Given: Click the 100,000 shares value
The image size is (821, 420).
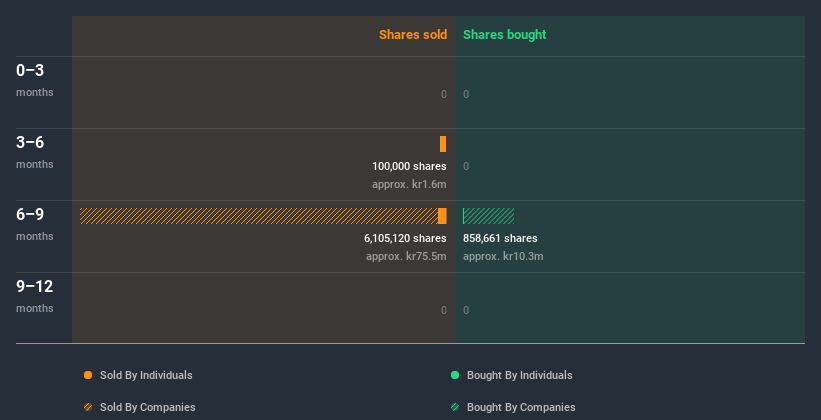Looking at the screenshot, I should click(409, 167).
